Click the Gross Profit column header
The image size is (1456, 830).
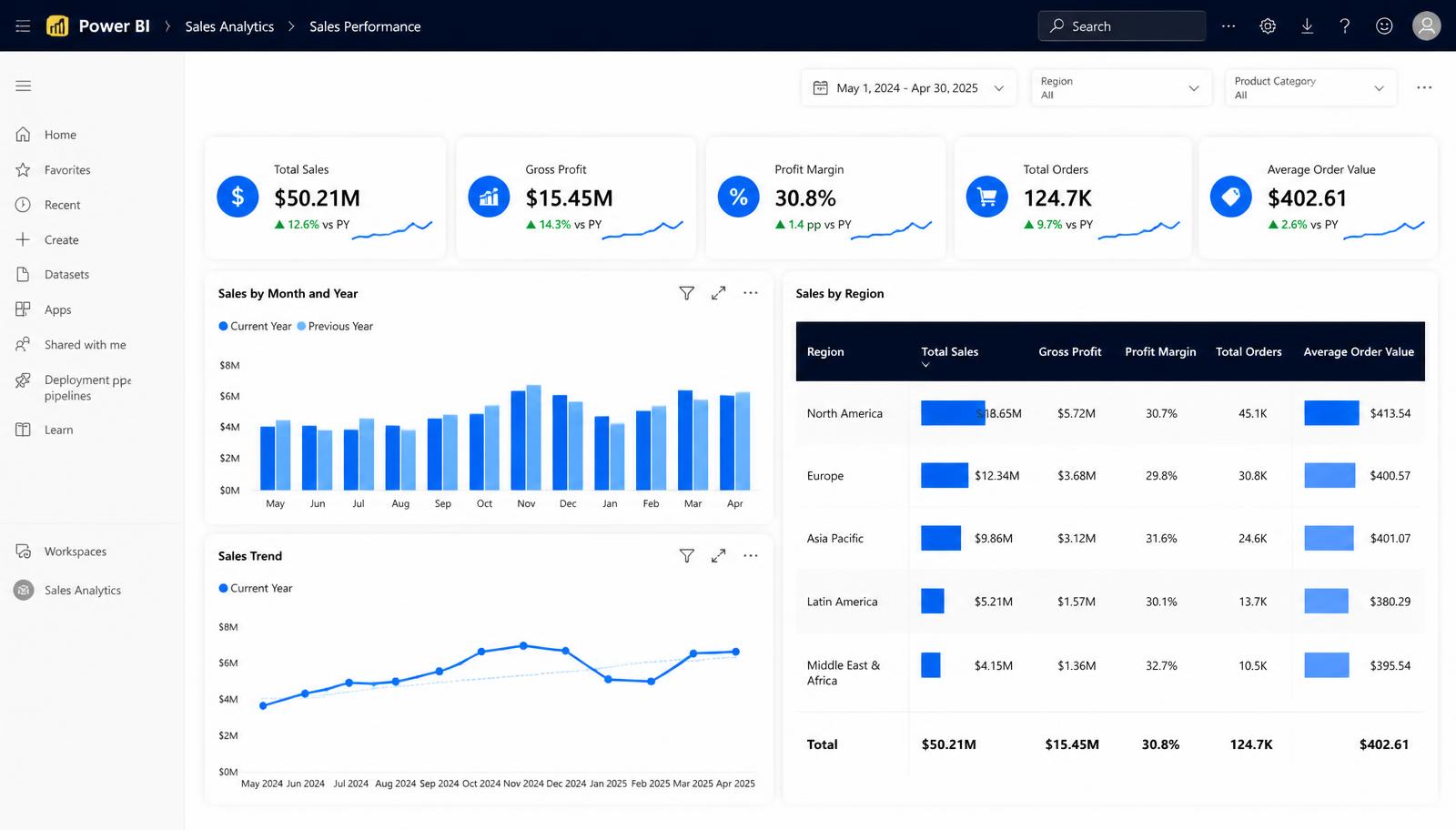[1069, 352]
